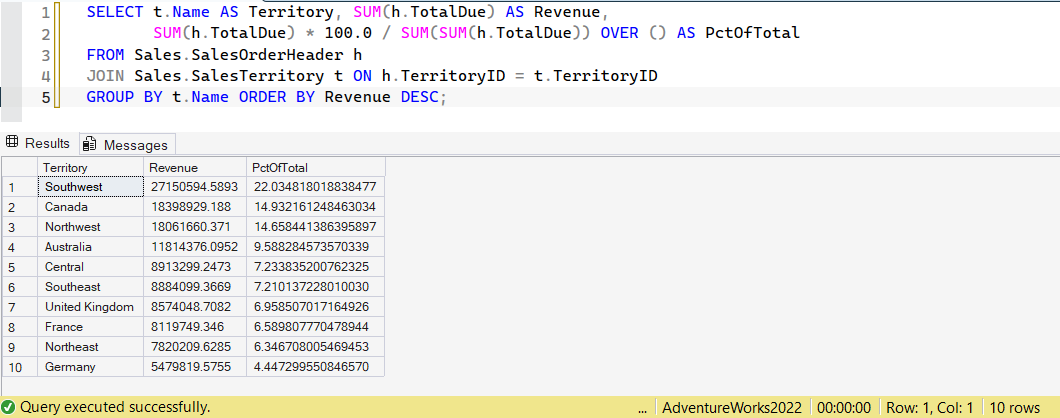
Task: Click the 10 rows status indicator
Action: point(1015,407)
